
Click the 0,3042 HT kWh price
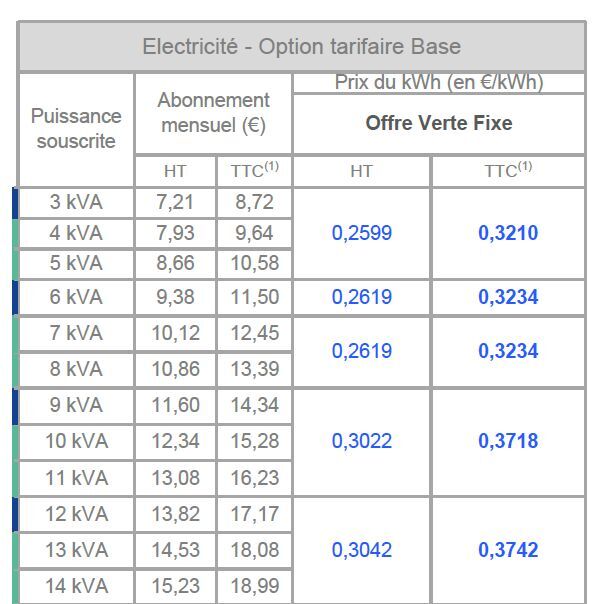(361, 550)
